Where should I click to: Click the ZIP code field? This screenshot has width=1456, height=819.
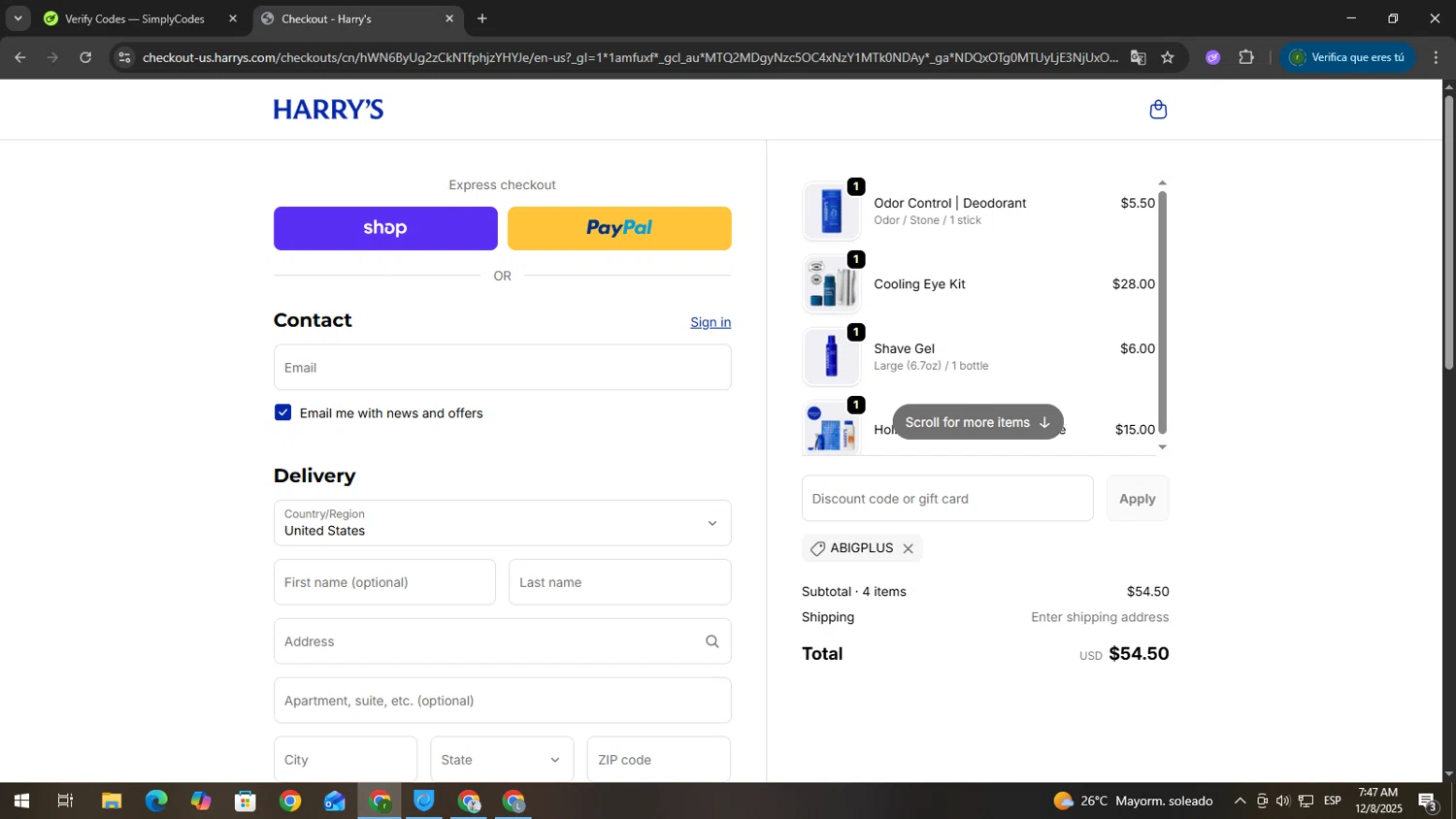pyautogui.click(x=658, y=760)
